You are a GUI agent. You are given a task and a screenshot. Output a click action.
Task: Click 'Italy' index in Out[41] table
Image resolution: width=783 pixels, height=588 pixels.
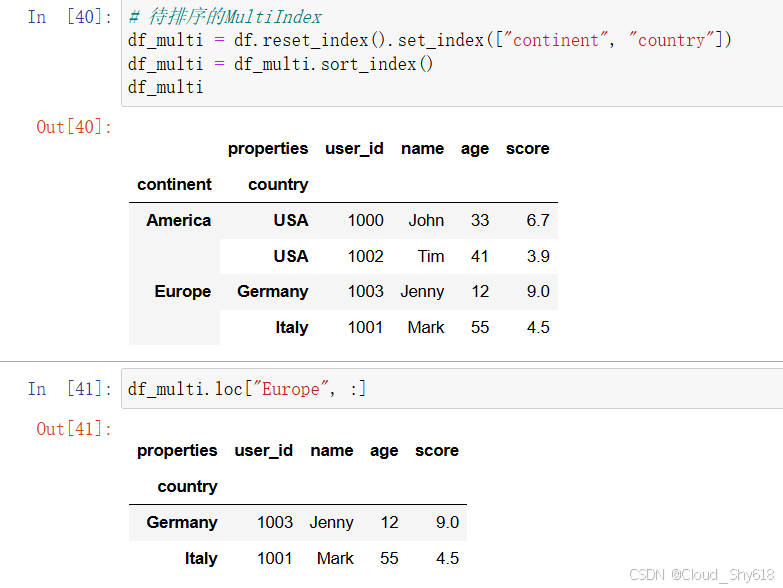coord(201,559)
